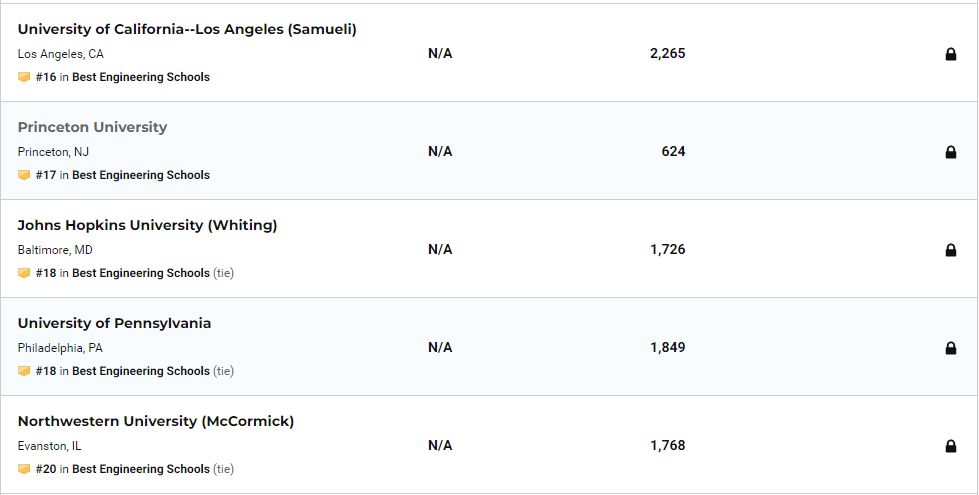This screenshot has width=979, height=495.
Task: Click the yellow badge icon beside Northwestern's #20 ranking
Action: pyautogui.click(x=24, y=469)
